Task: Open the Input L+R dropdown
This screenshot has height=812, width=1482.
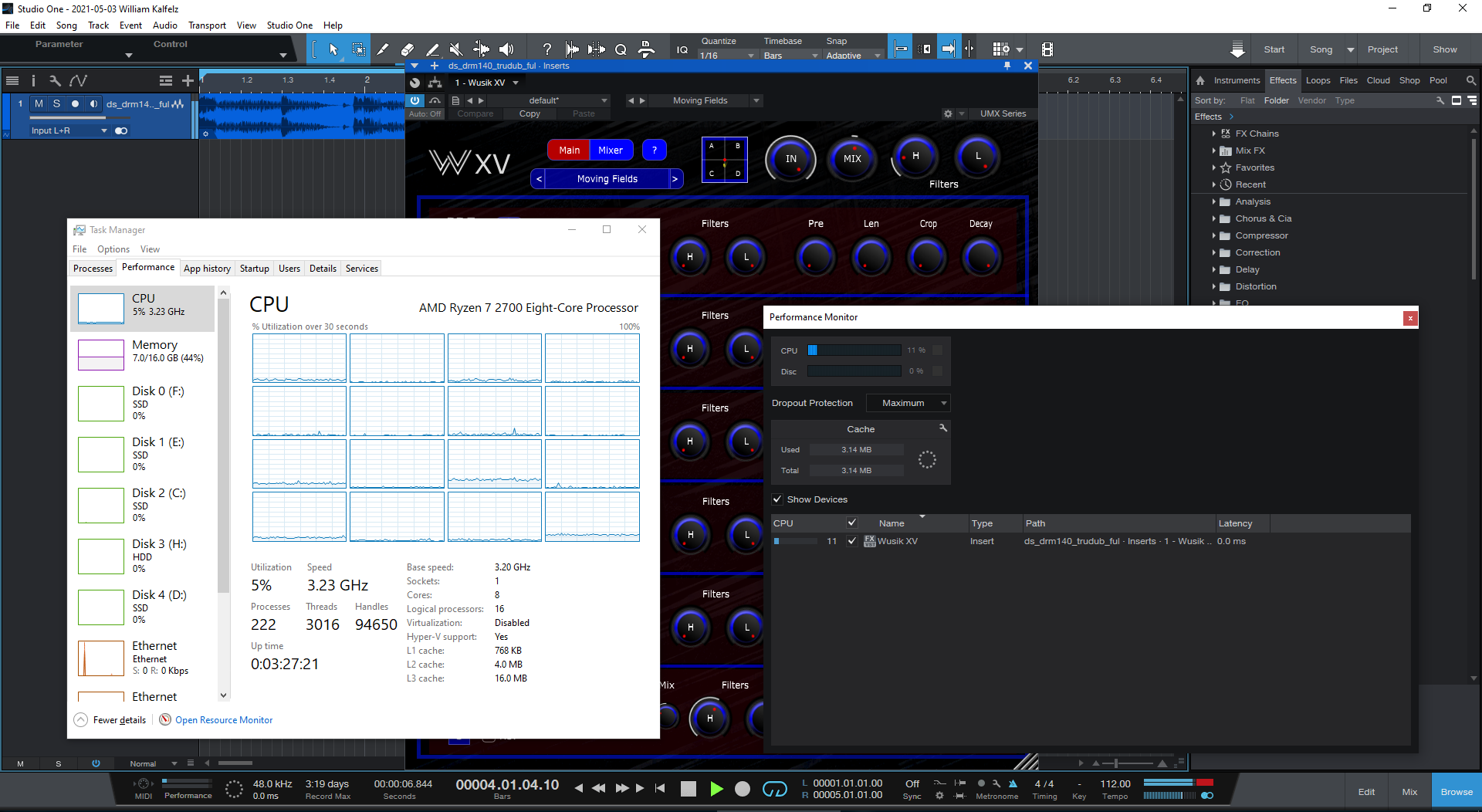Action: [69, 130]
